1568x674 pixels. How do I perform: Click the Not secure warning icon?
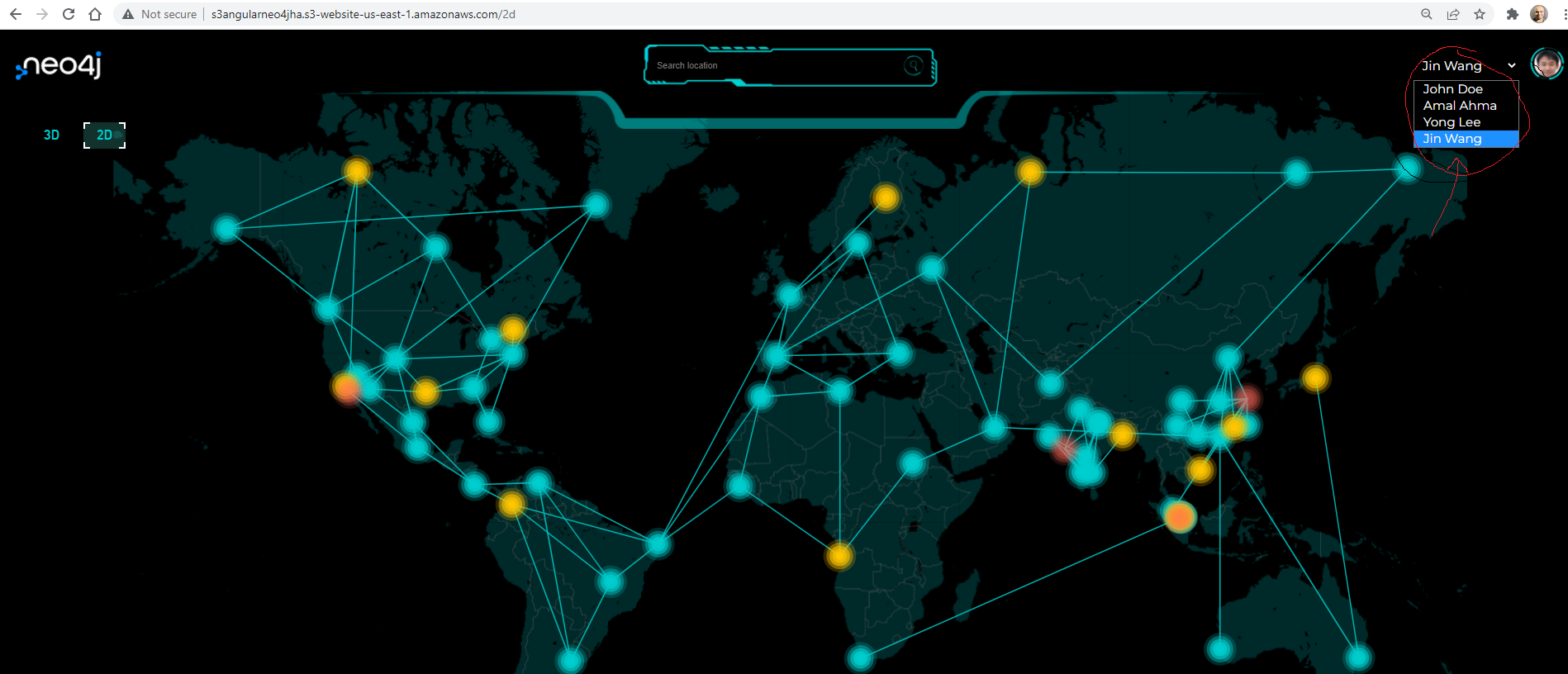coord(128,14)
